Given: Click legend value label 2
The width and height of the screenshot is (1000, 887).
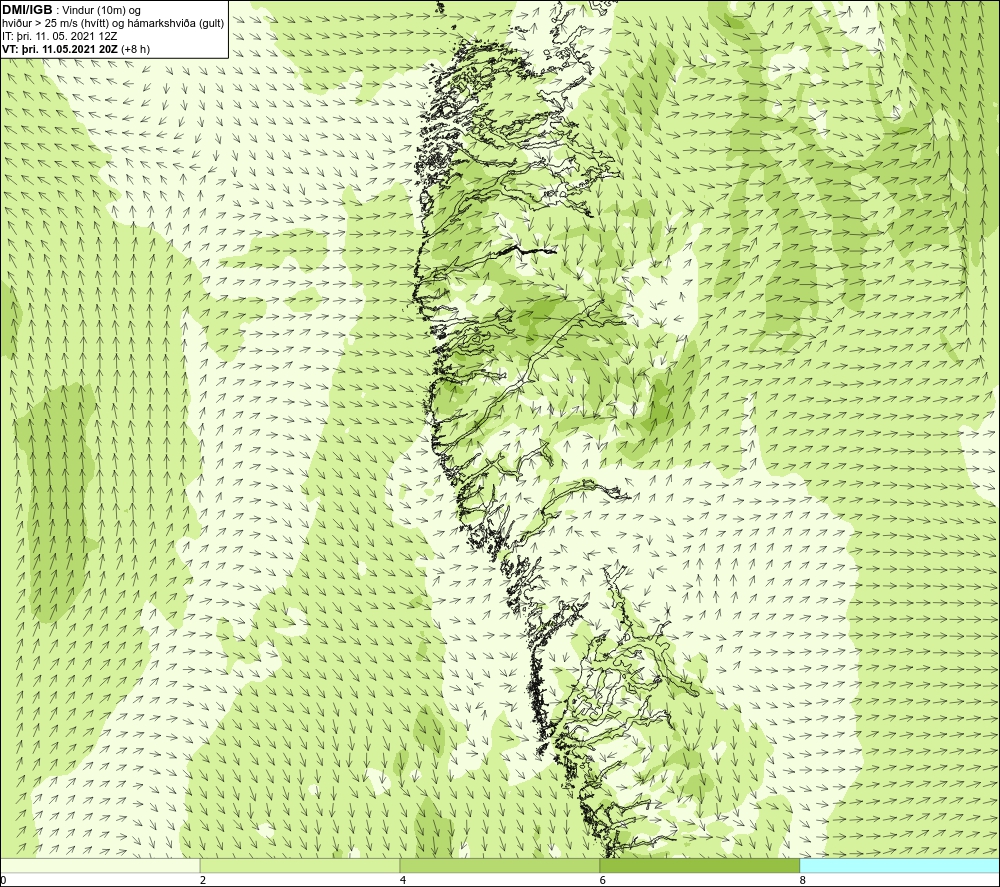Looking at the screenshot, I should pyautogui.click(x=203, y=881).
